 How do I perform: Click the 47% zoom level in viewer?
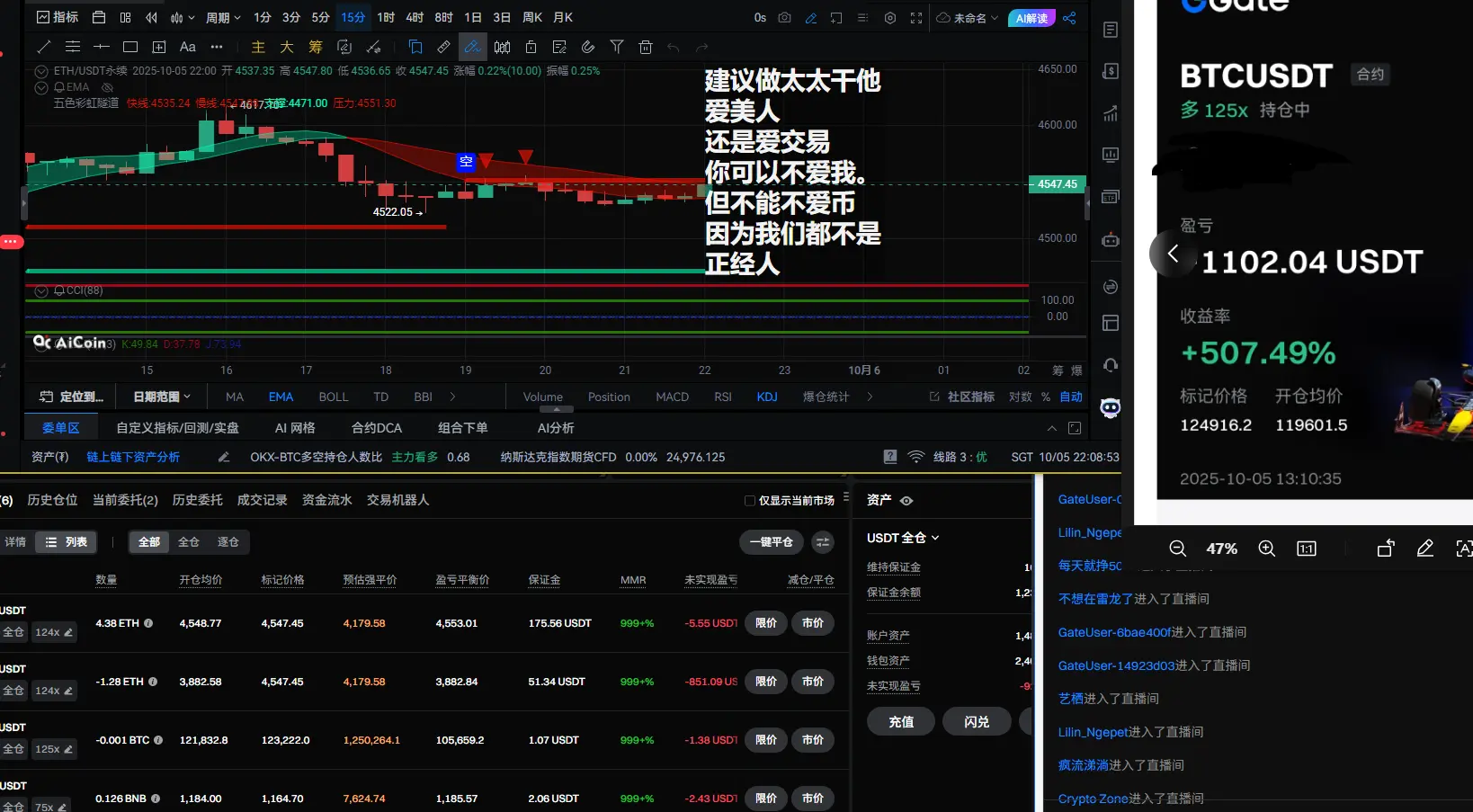(1222, 549)
